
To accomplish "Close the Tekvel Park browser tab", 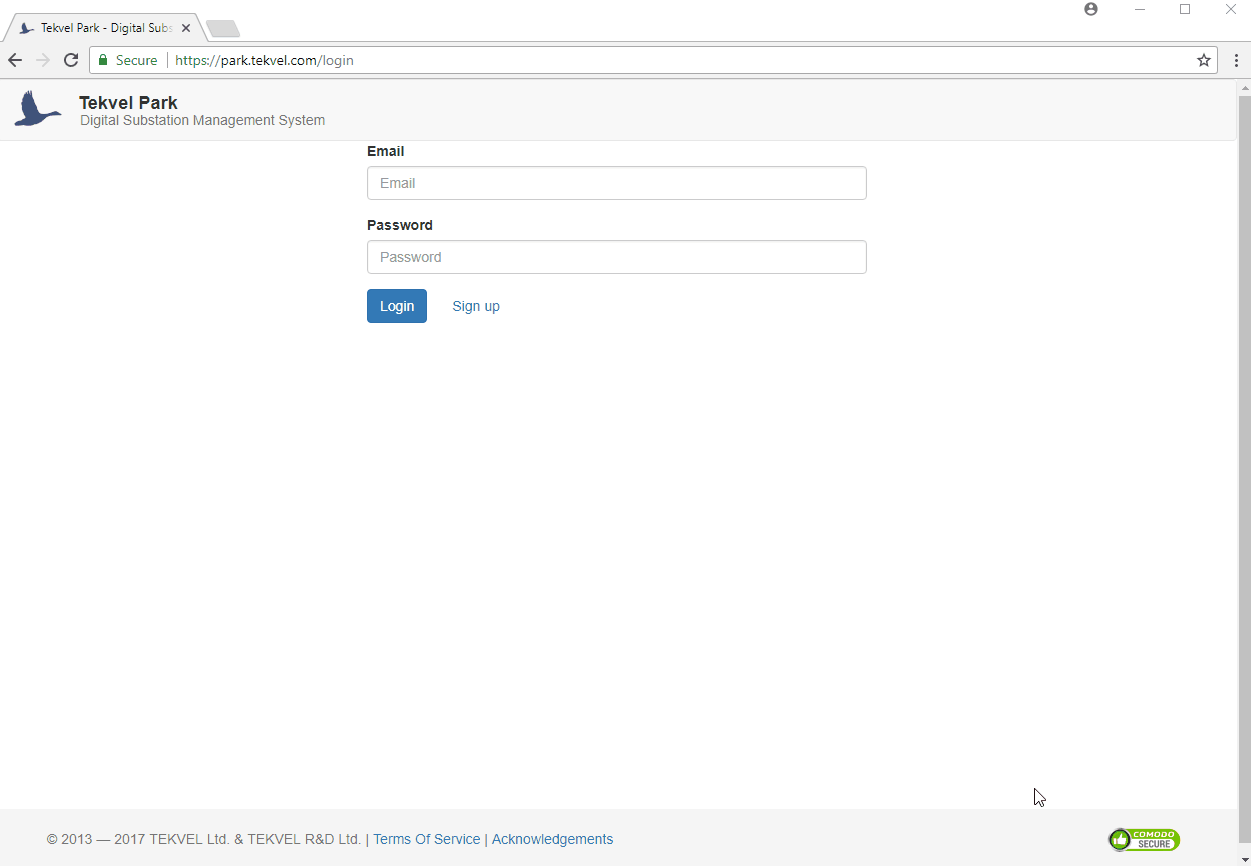I will pyautogui.click(x=186, y=28).
